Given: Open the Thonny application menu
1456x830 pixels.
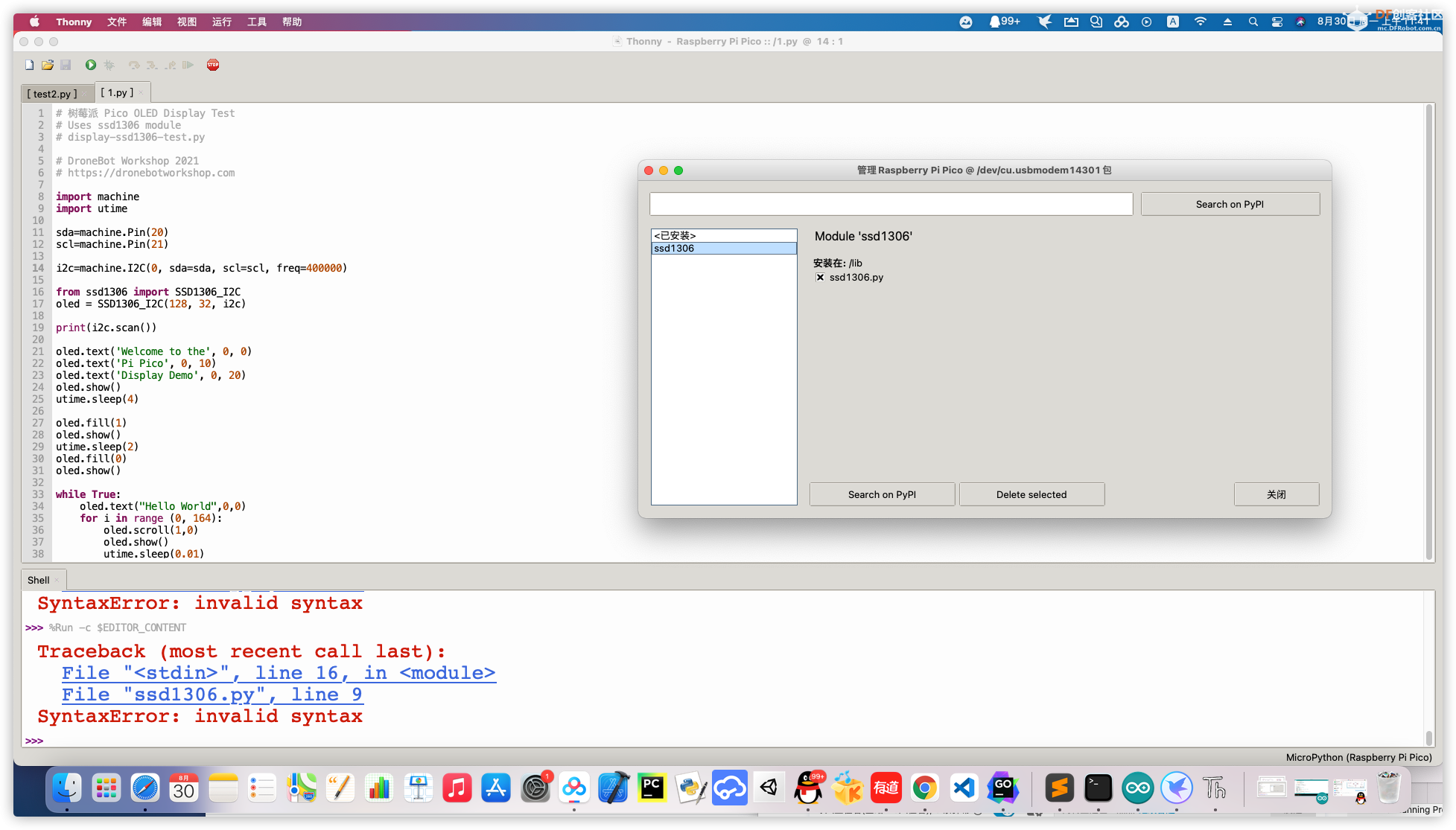Looking at the screenshot, I should [x=74, y=22].
